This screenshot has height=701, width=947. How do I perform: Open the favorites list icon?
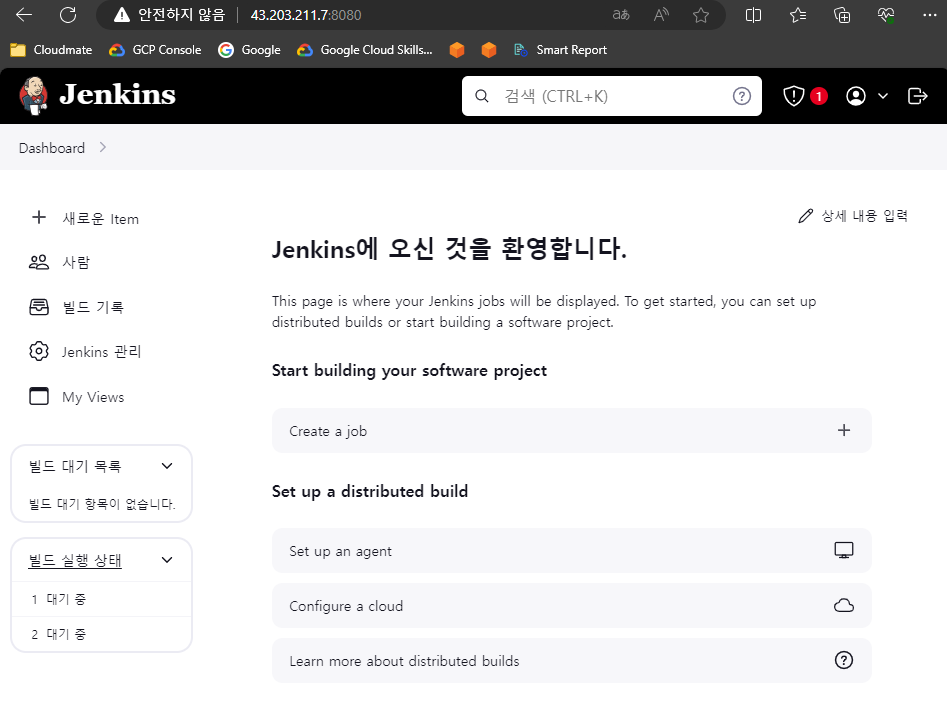pos(798,15)
